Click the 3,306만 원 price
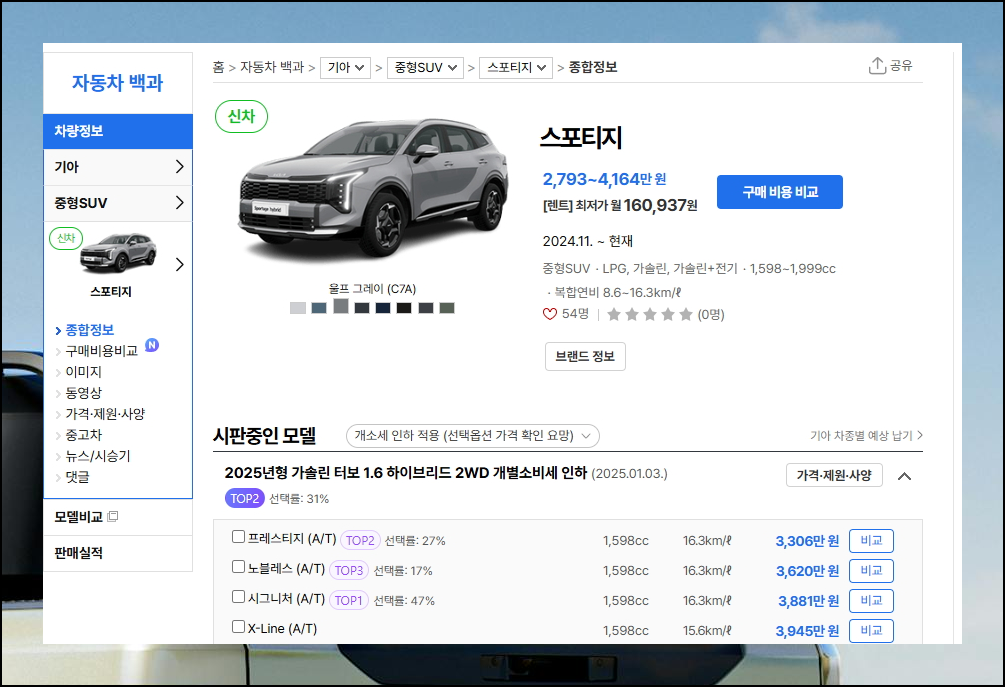This screenshot has height=687, width=1005. tap(807, 541)
